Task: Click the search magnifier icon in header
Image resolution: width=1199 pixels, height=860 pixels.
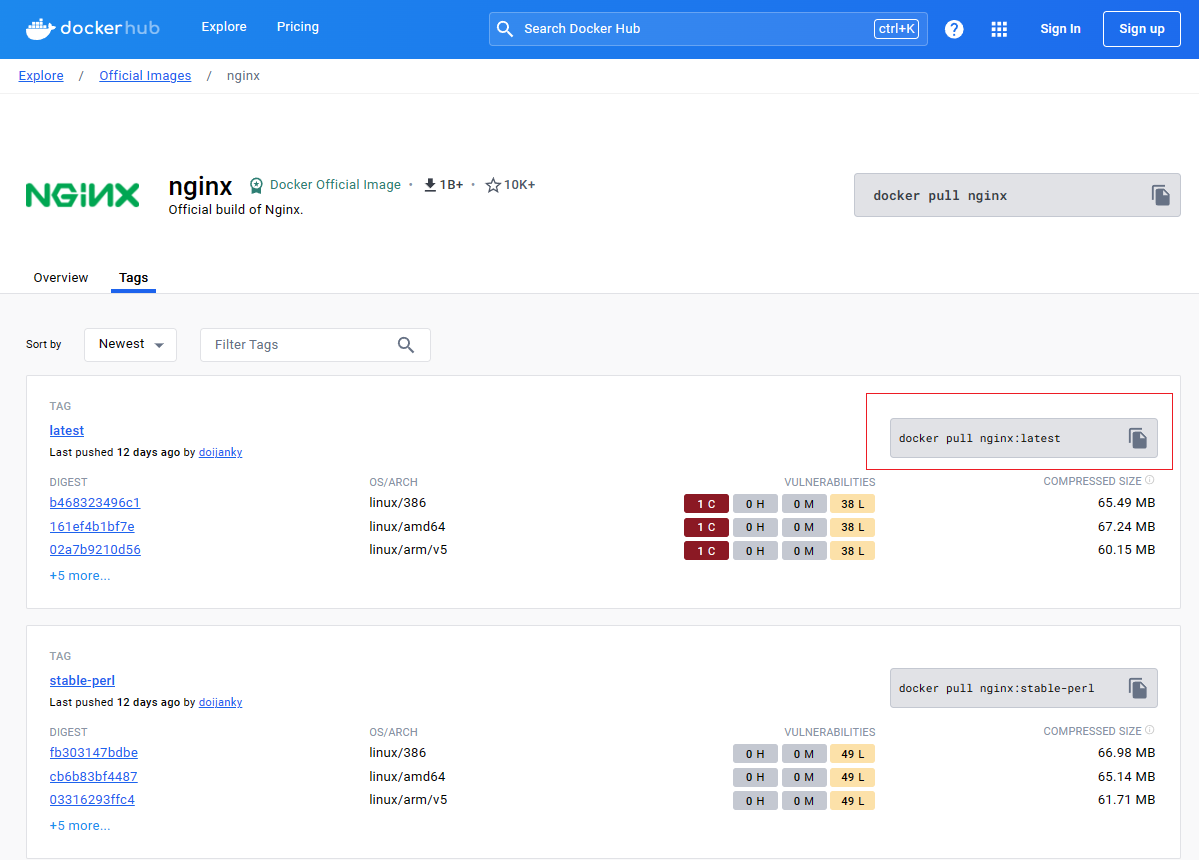Action: coord(505,29)
